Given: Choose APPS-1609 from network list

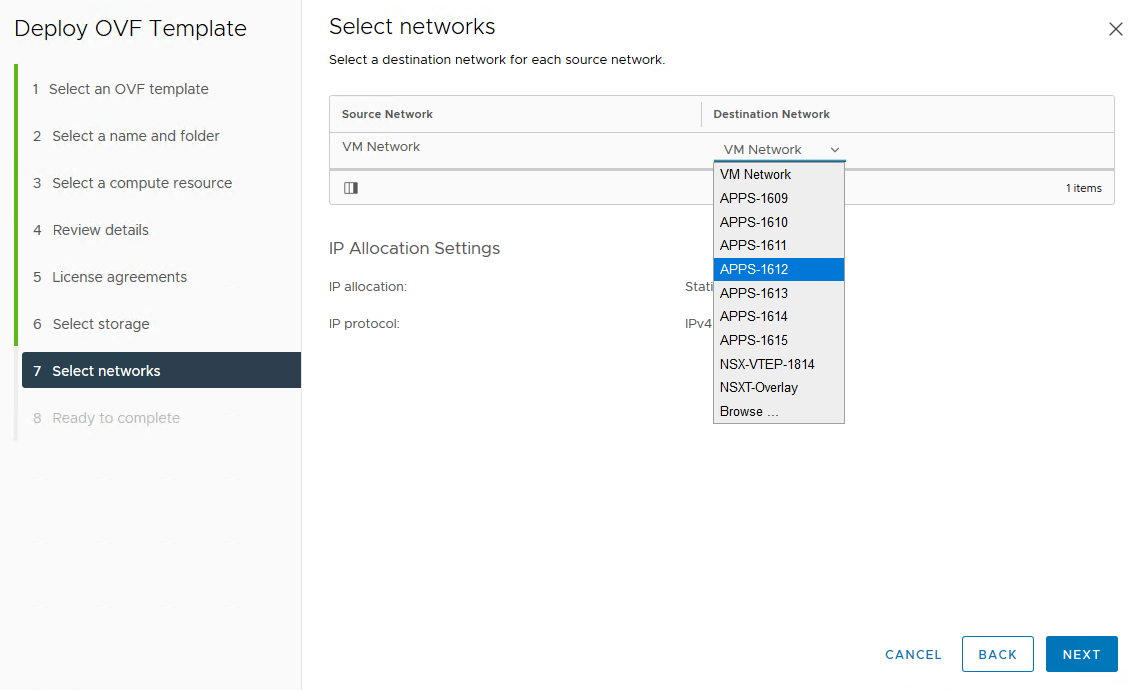Looking at the screenshot, I should tap(754, 198).
